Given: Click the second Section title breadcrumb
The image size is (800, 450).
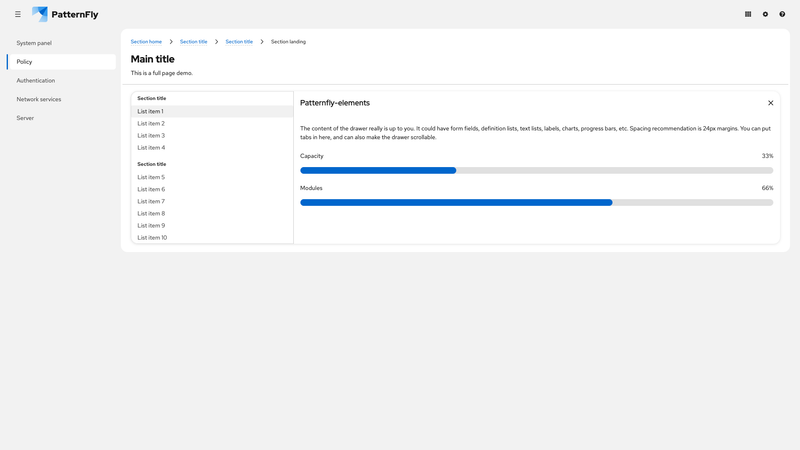Looking at the screenshot, I should pos(239,42).
